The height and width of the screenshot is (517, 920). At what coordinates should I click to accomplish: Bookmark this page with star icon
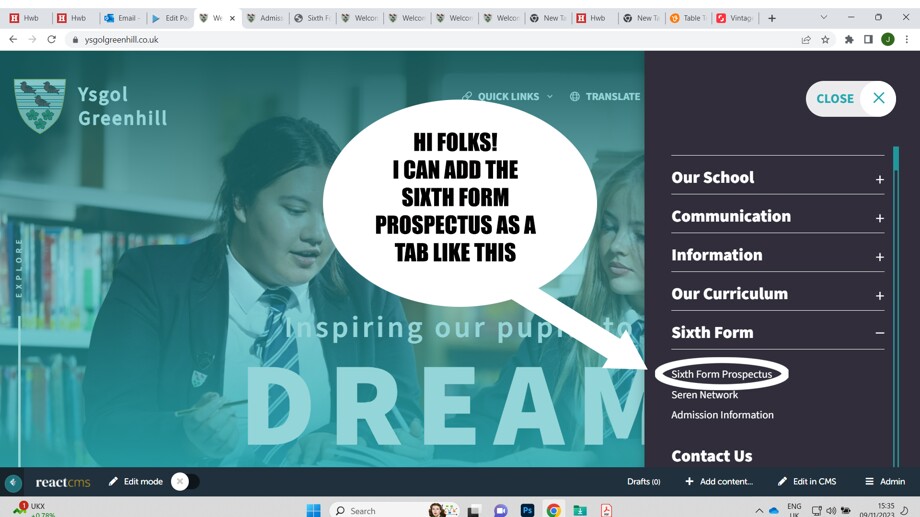826,40
